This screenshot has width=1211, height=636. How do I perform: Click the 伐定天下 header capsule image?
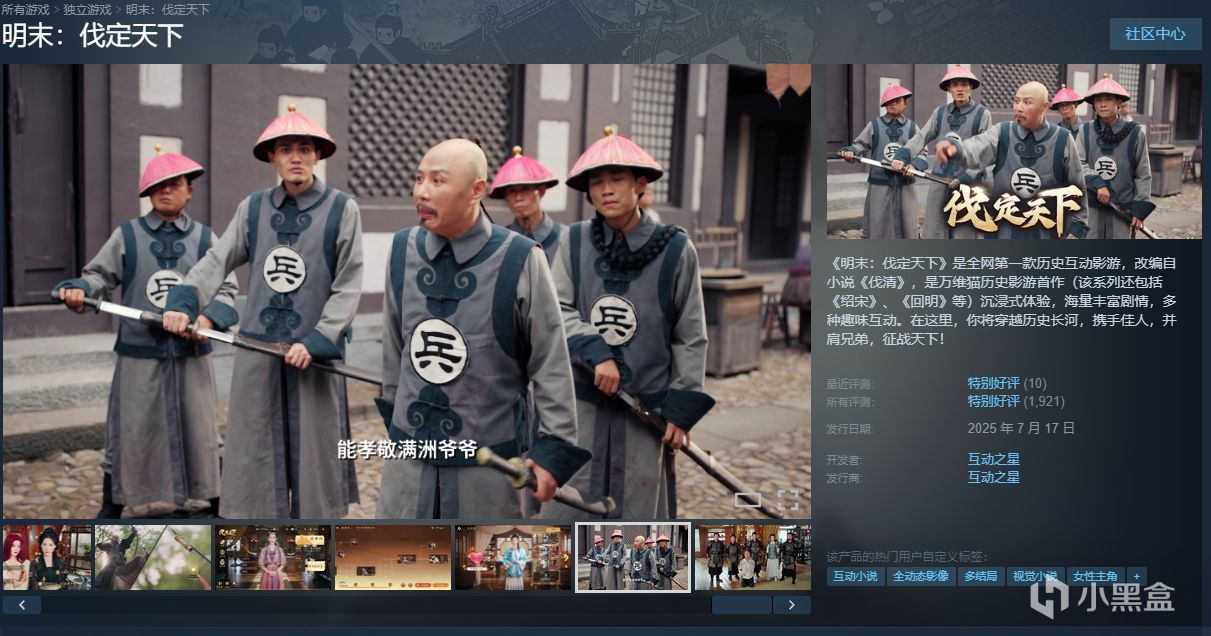pos(1014,151)
